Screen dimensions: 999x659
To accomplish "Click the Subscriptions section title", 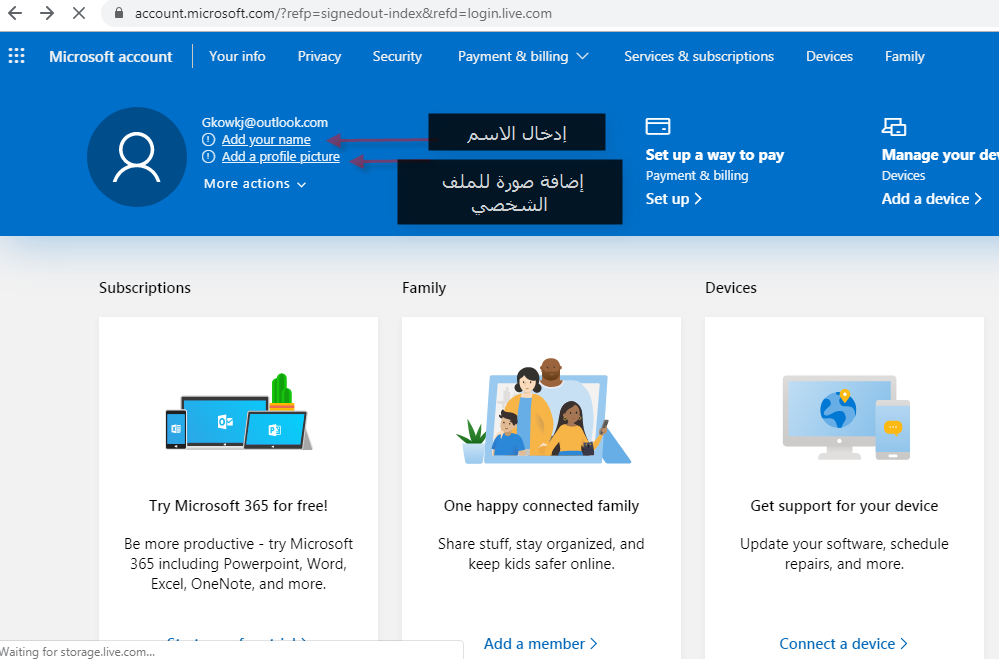I will (x=145, y=288).
